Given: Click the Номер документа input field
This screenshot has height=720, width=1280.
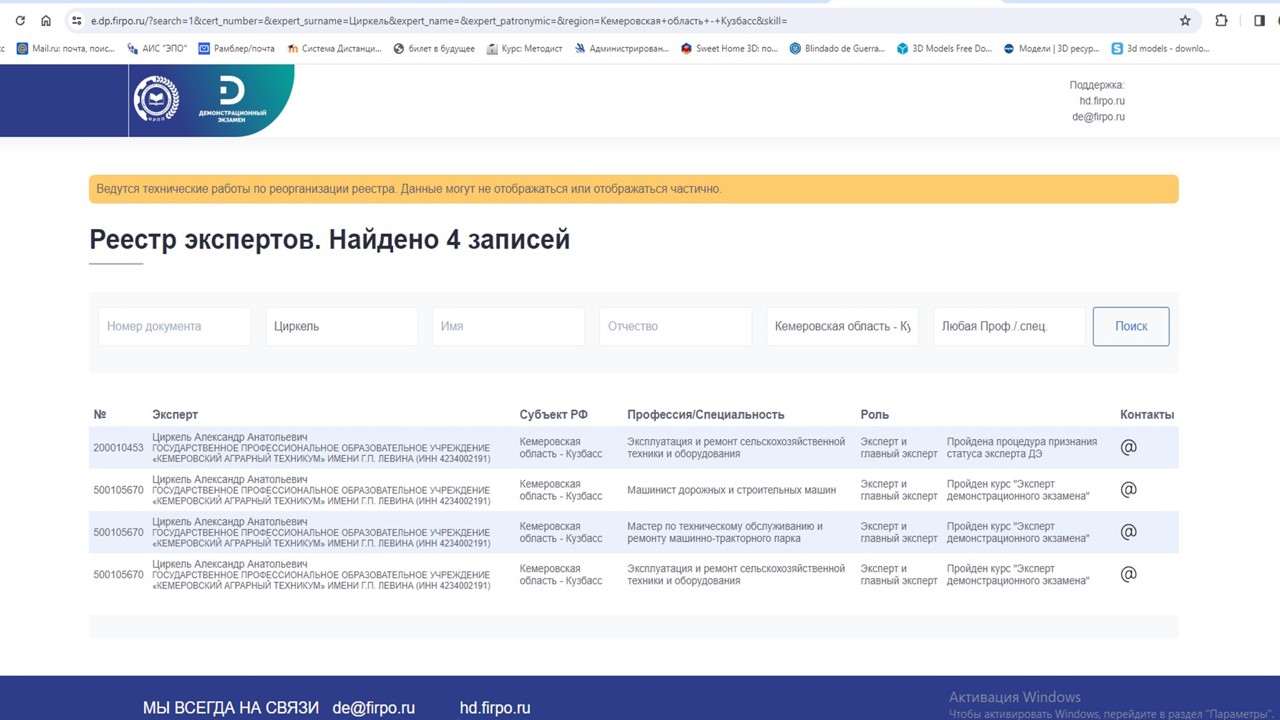Looking at the screenshot, I should tap(174, 326).
